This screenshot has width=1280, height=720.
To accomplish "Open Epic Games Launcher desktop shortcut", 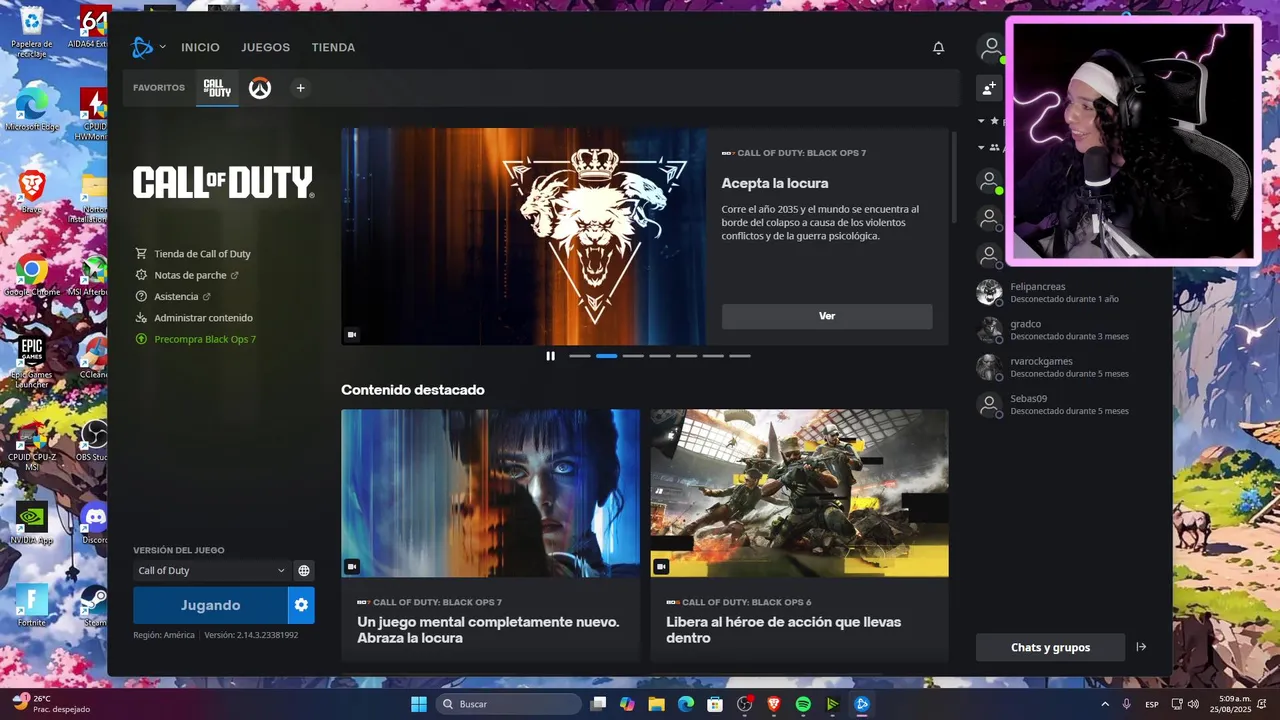I will click(32, 362).
